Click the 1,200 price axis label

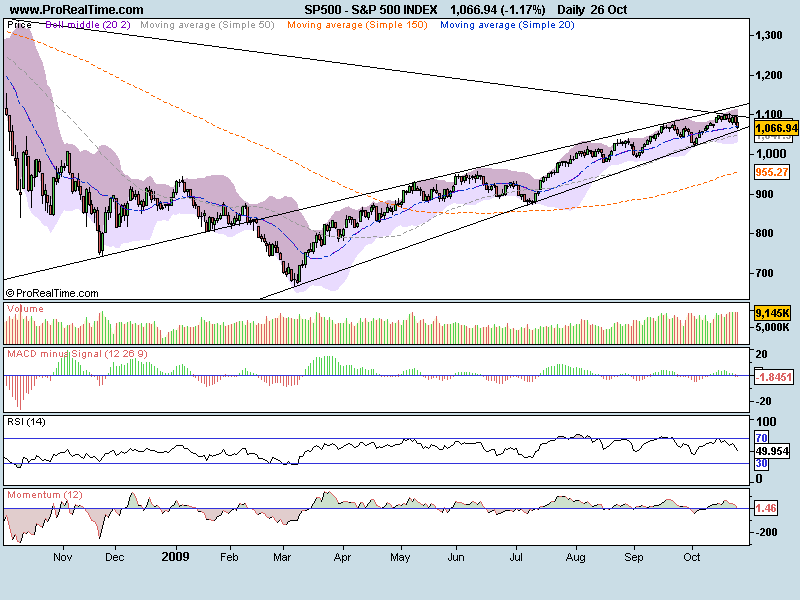[x=769, y=75]
